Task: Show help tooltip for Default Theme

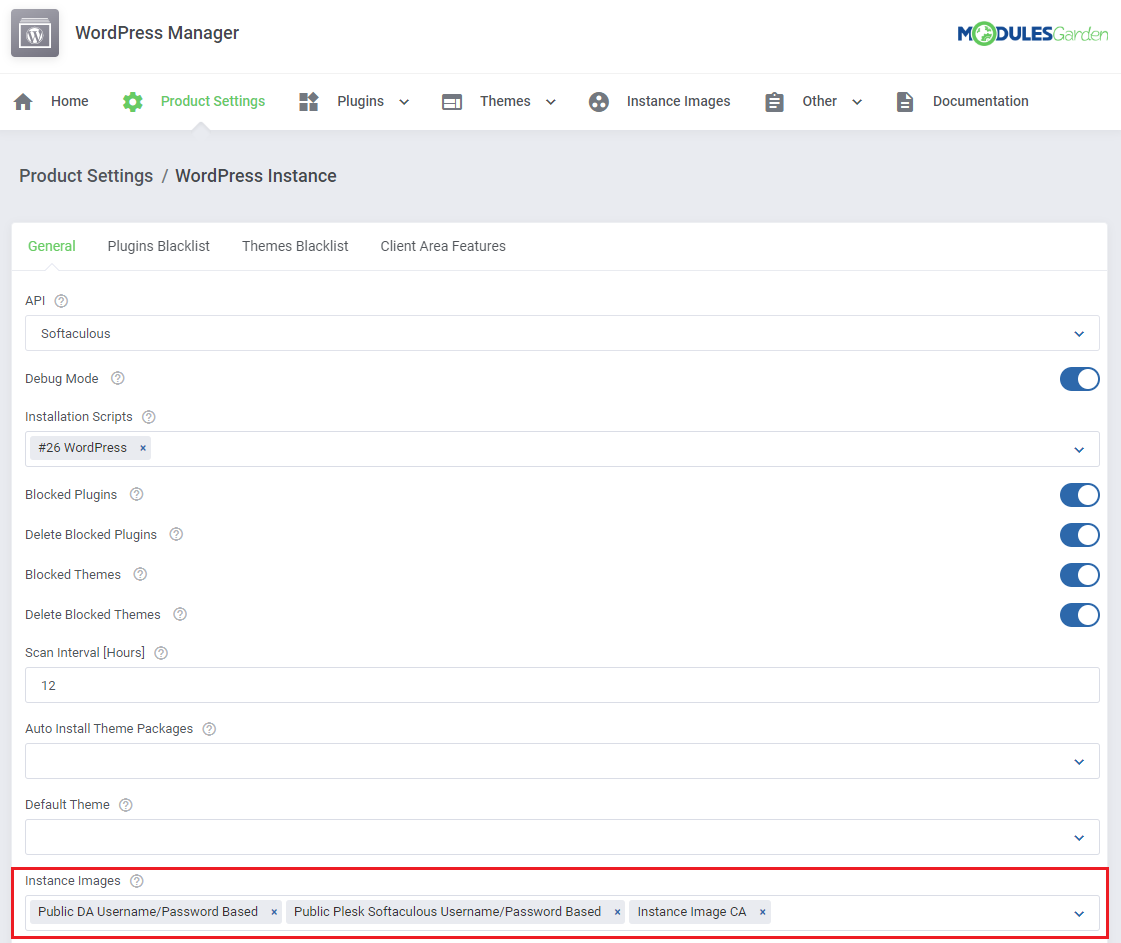Action: point(126,805)
